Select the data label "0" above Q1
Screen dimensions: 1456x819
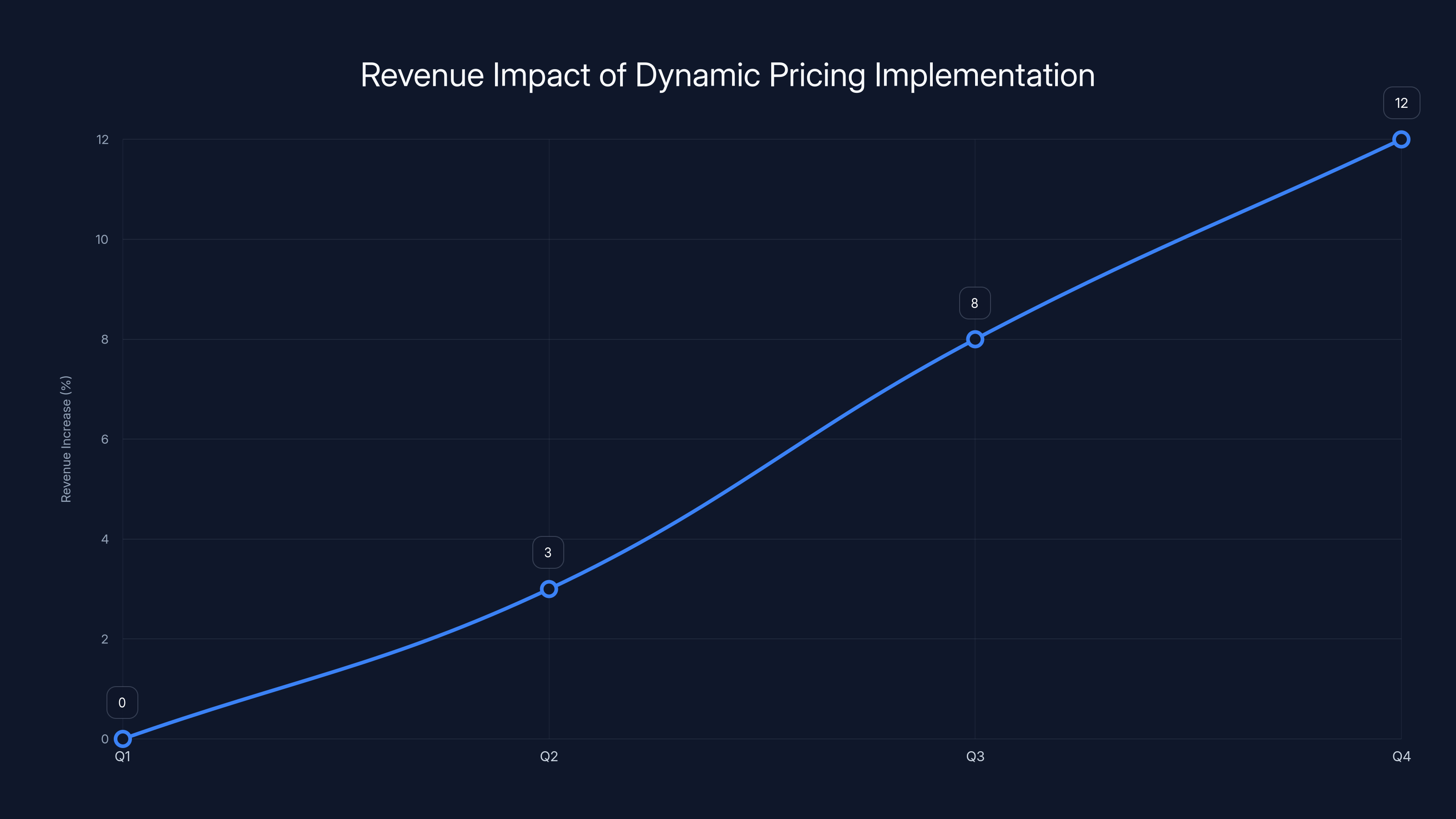click(122, 703)
